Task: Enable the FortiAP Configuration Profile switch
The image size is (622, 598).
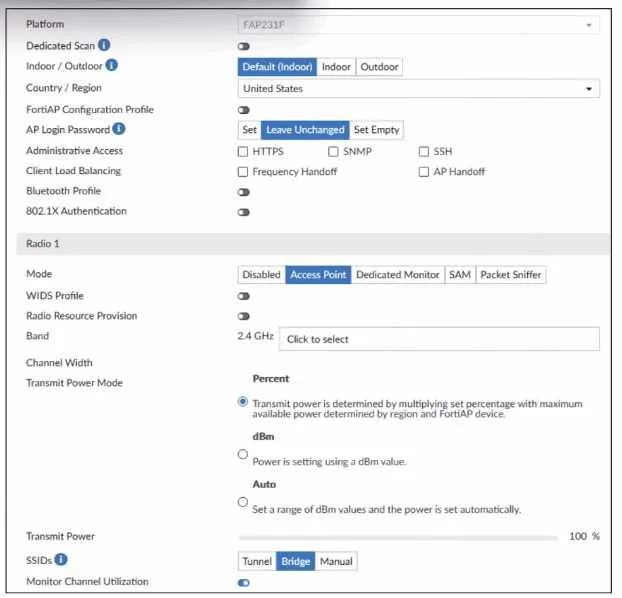Action: coord(244,110)
